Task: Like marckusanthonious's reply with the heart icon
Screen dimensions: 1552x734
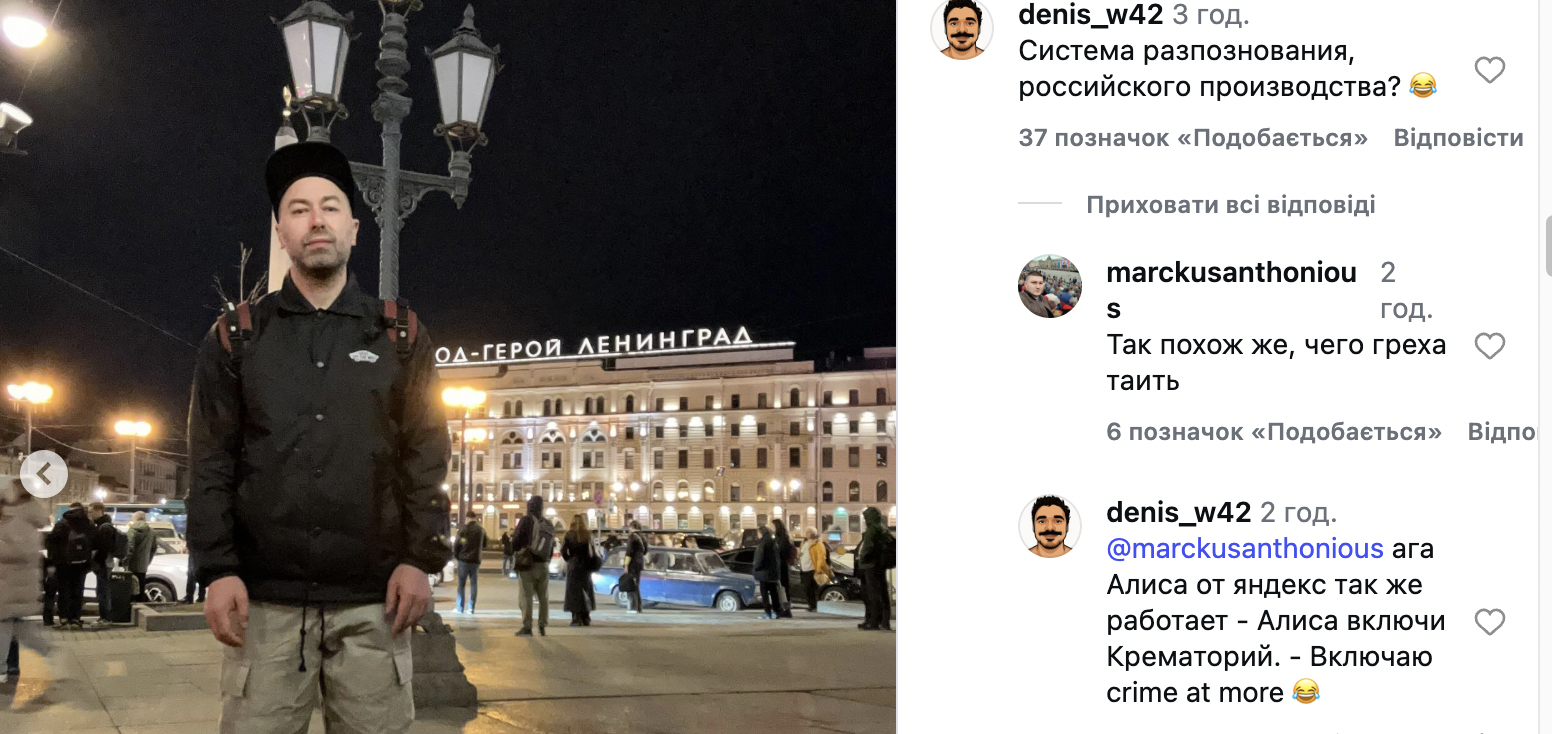Action: [1490, 346]
